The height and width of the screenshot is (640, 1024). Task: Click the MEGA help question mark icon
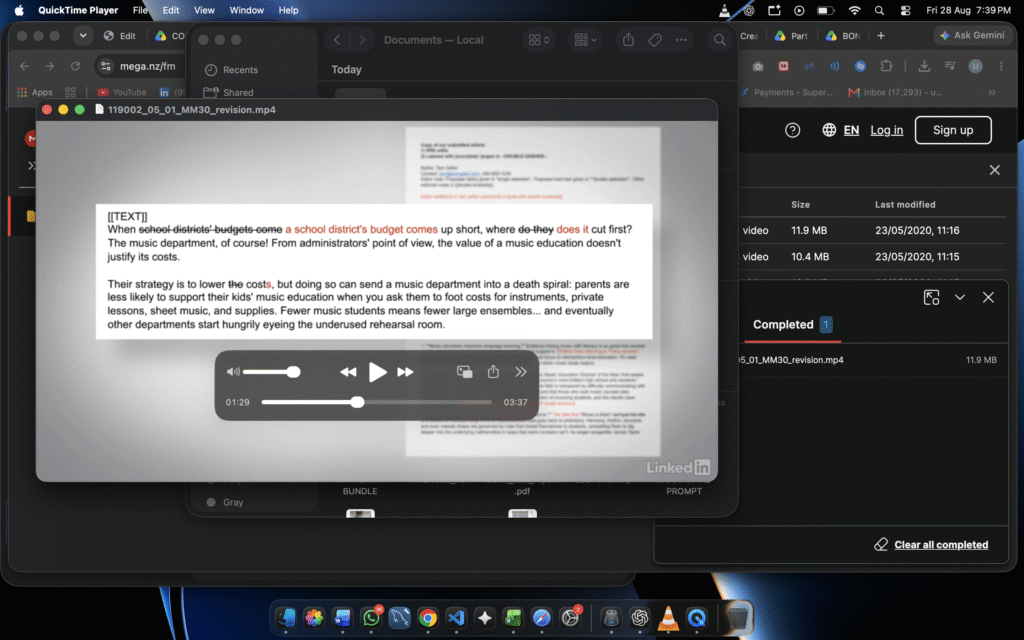point(792,130)
